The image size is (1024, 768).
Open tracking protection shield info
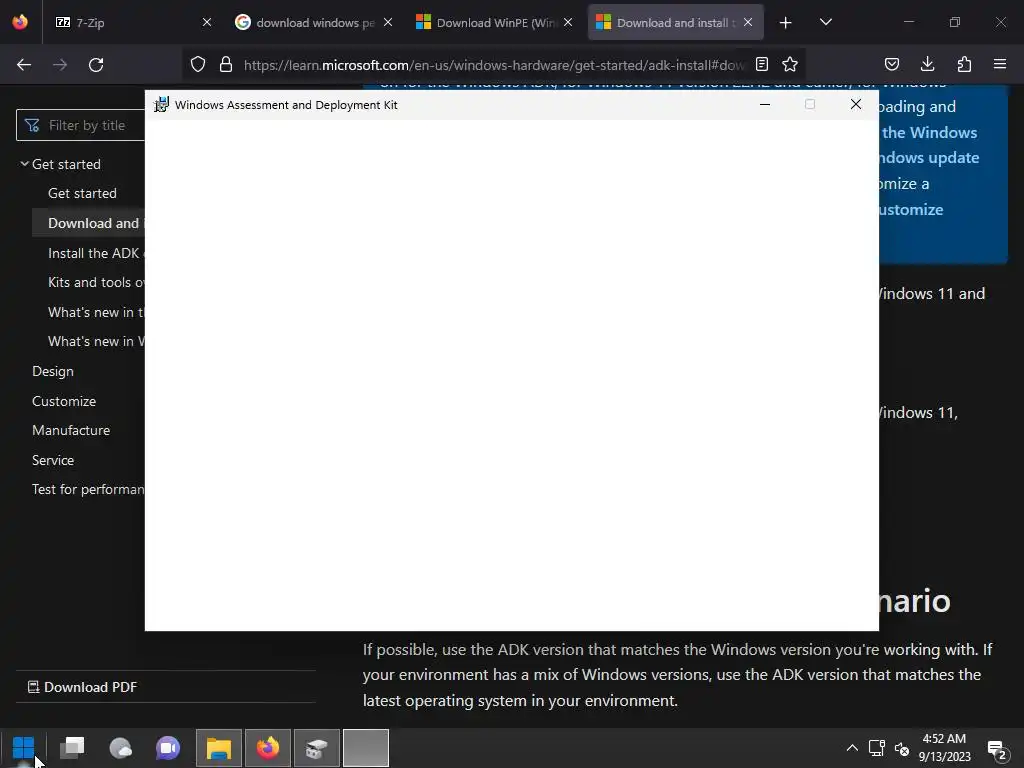click(198, 65)
